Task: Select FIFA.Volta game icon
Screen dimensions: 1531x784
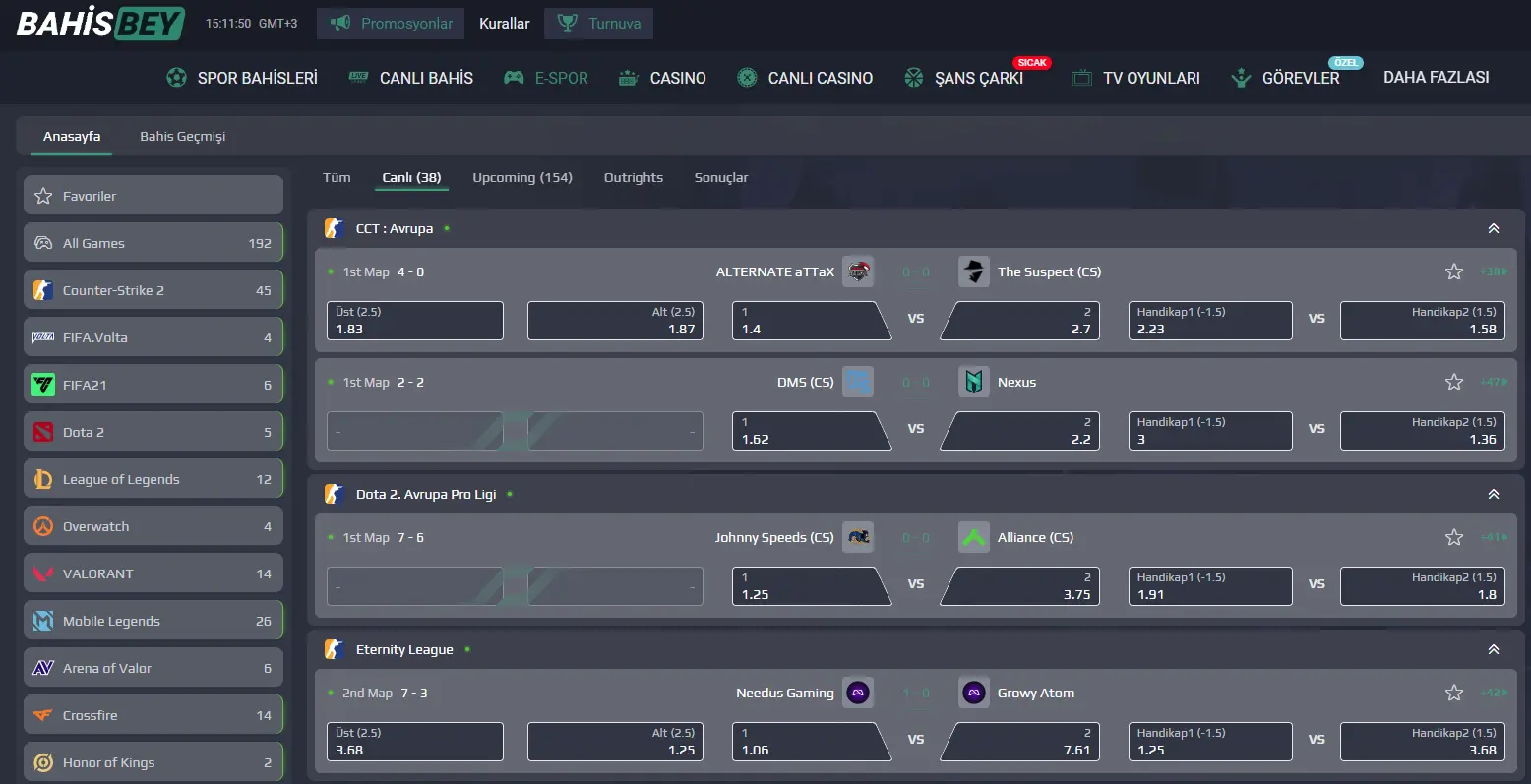Action: click(x=43, y=337)
